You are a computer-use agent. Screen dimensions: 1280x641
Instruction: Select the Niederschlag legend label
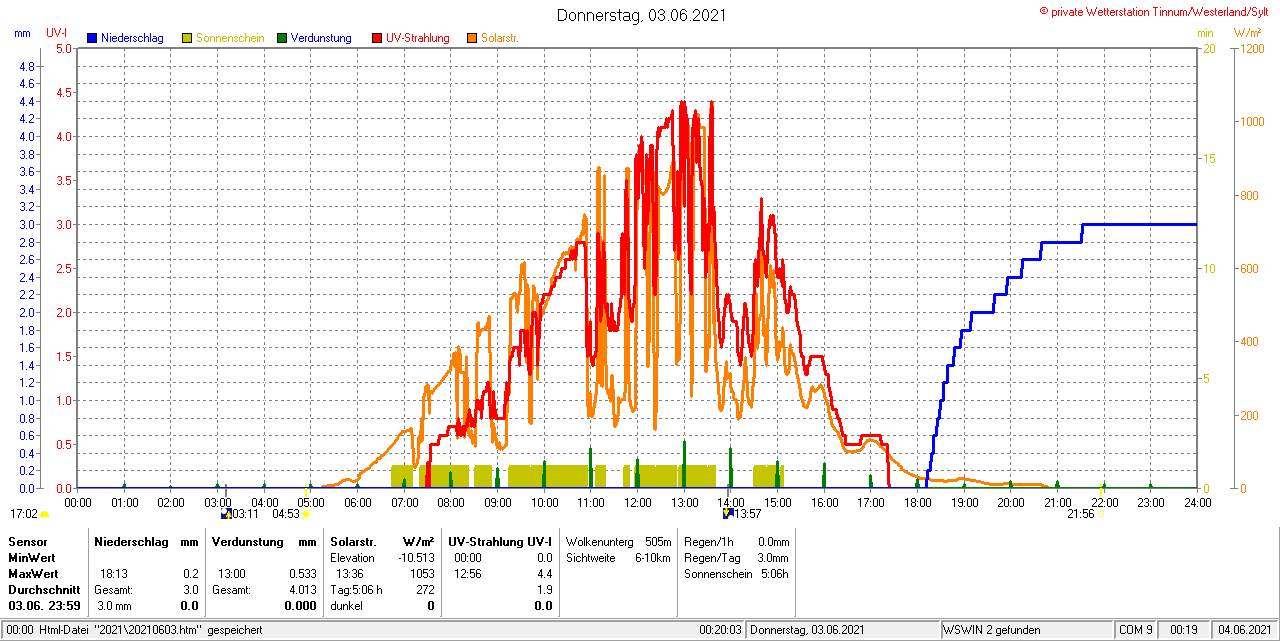[132, 38]
